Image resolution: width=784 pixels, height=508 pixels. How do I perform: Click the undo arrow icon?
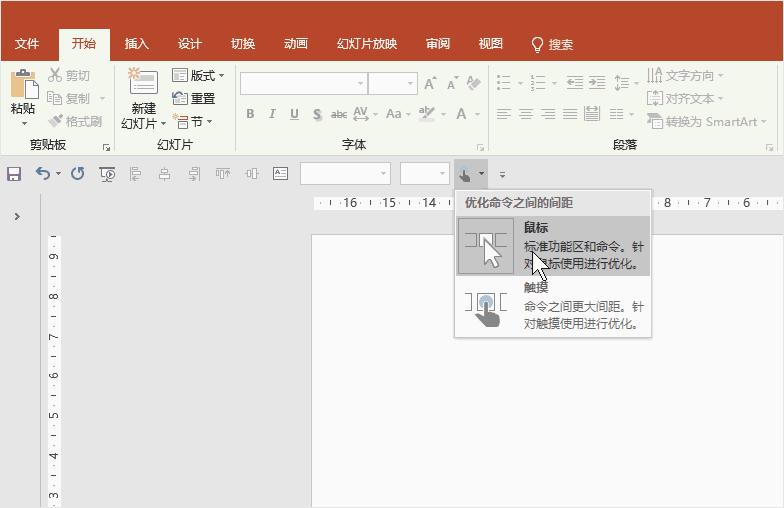click(x=43, y=174)
